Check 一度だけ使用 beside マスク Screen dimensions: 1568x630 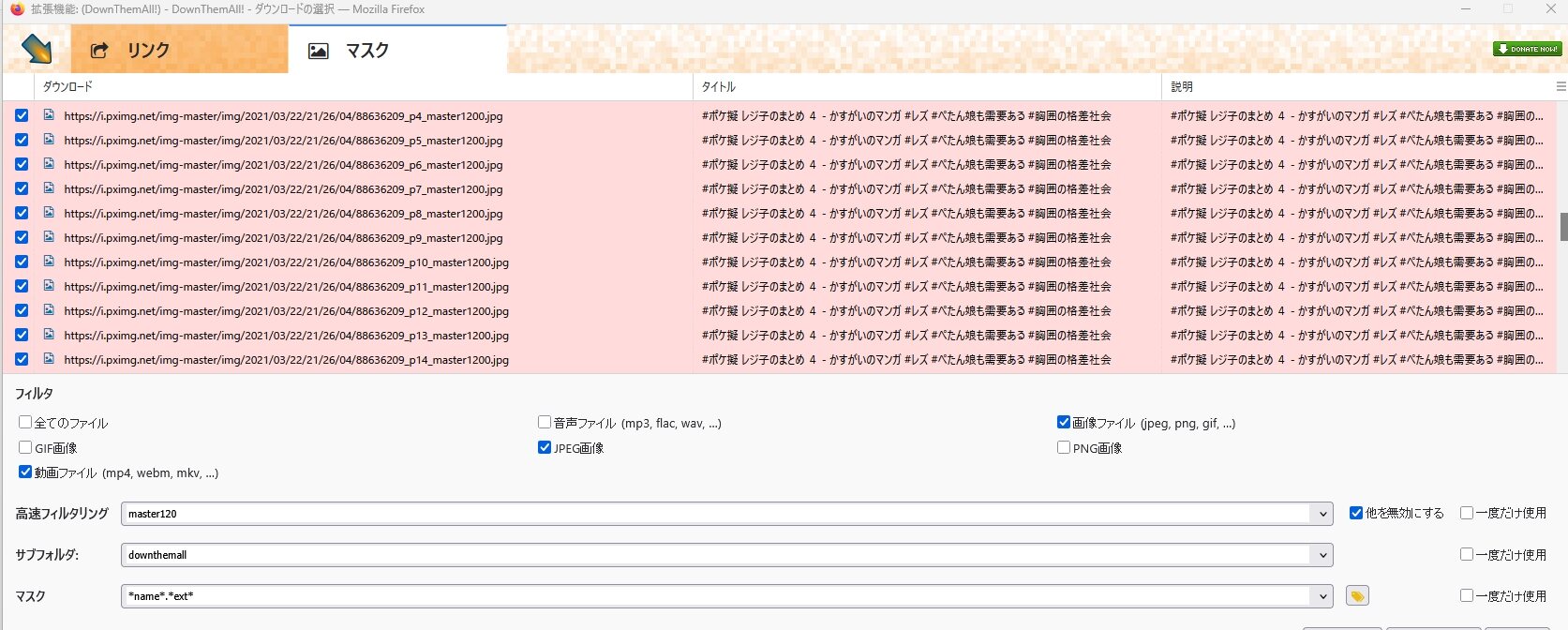click(1467, 595)
